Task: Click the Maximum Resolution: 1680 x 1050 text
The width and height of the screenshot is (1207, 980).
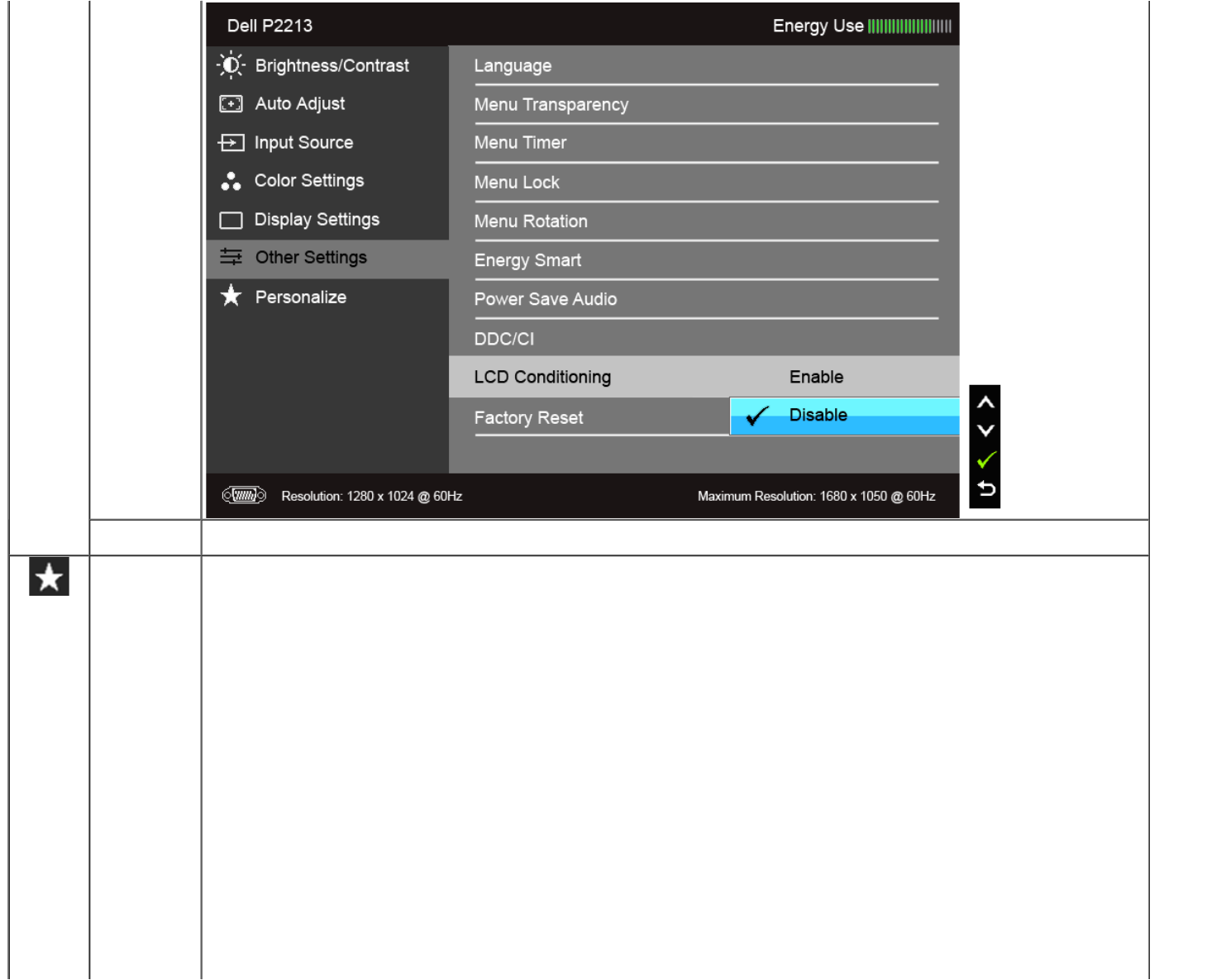Action: click(x=816, y=496)
